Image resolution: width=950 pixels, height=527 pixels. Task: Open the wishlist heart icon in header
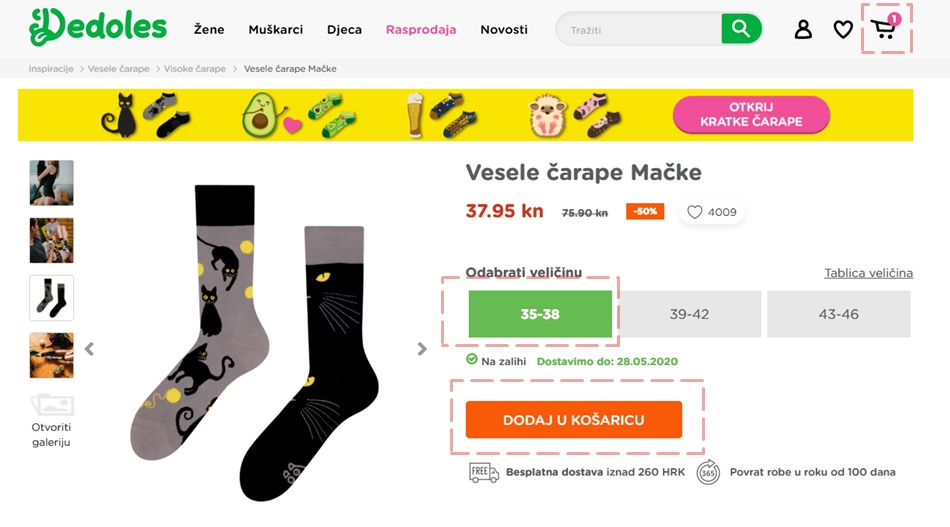(x=843, y=29)
